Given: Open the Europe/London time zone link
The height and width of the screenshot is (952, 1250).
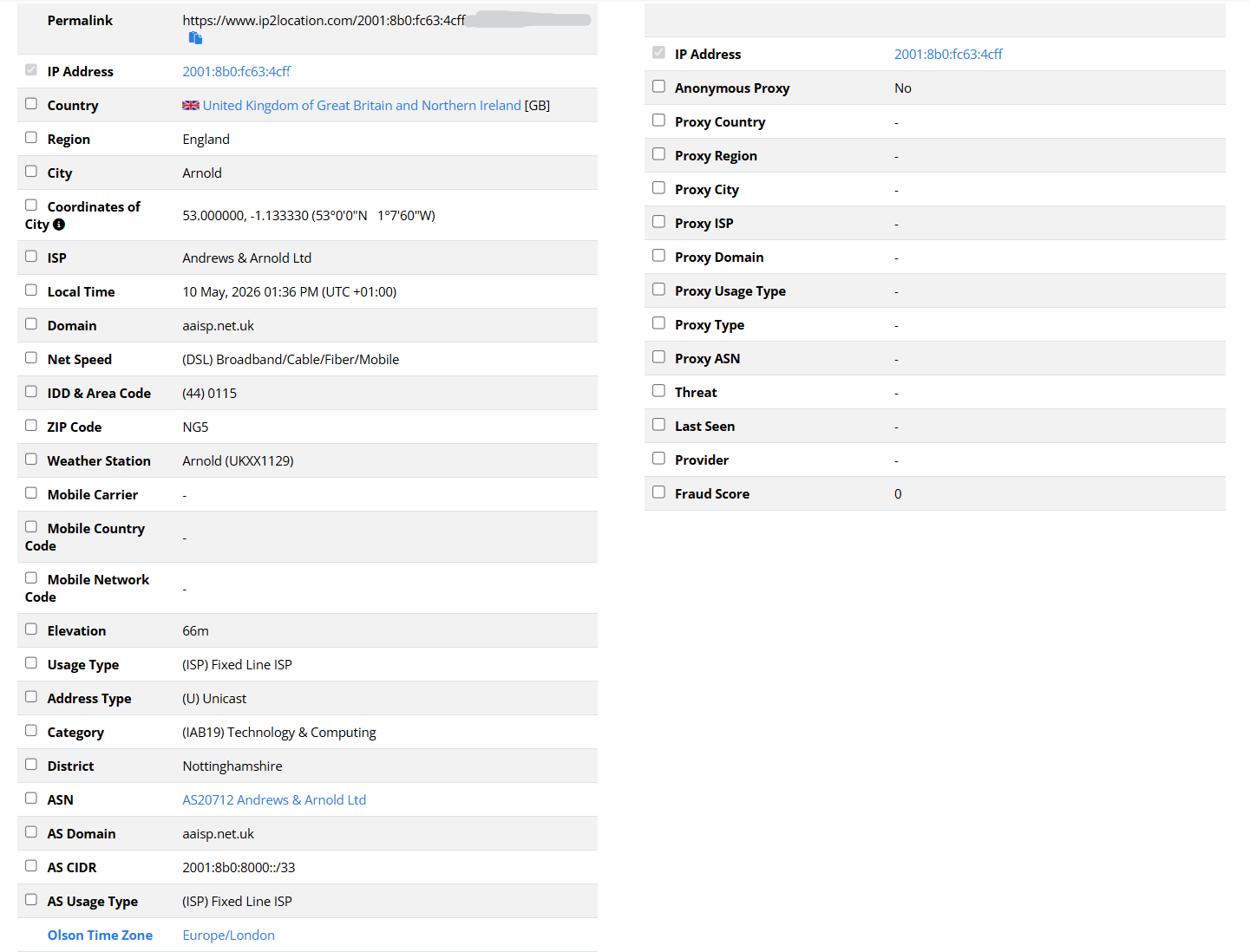Looking at the screenshot, I should coord(228,936).
